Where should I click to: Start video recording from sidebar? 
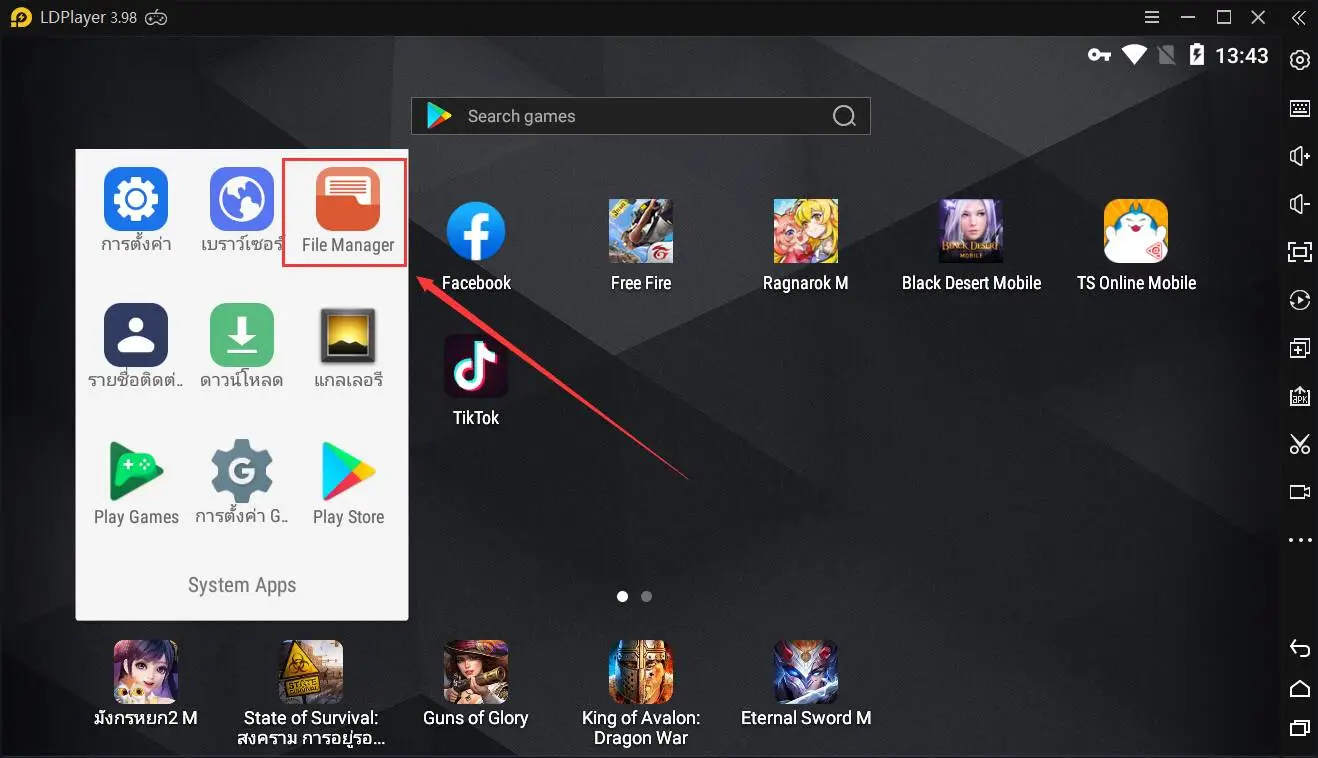coord(1299,492)
